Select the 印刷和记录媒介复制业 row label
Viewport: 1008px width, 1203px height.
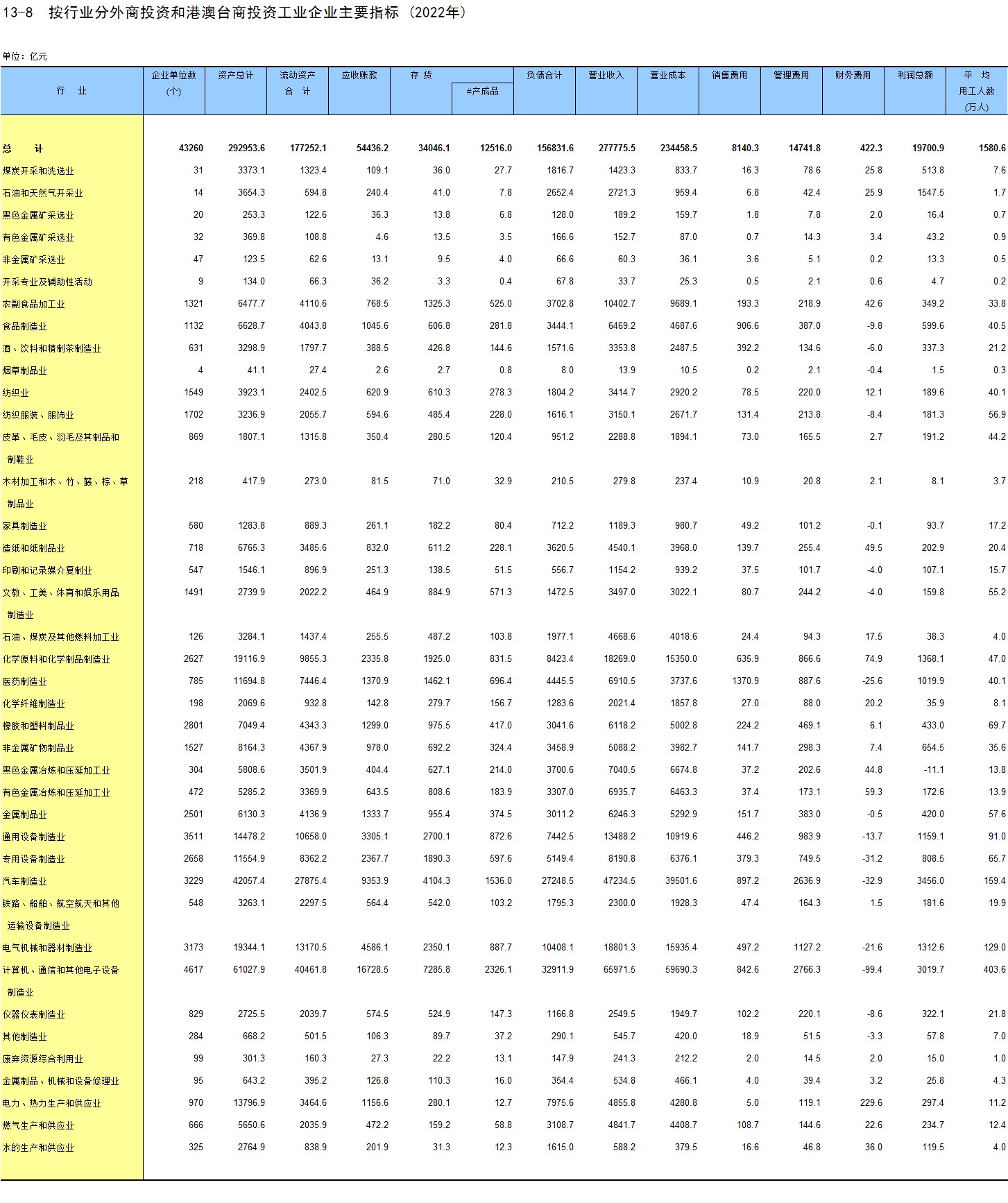pyautogui.click(x=47, y=570)
